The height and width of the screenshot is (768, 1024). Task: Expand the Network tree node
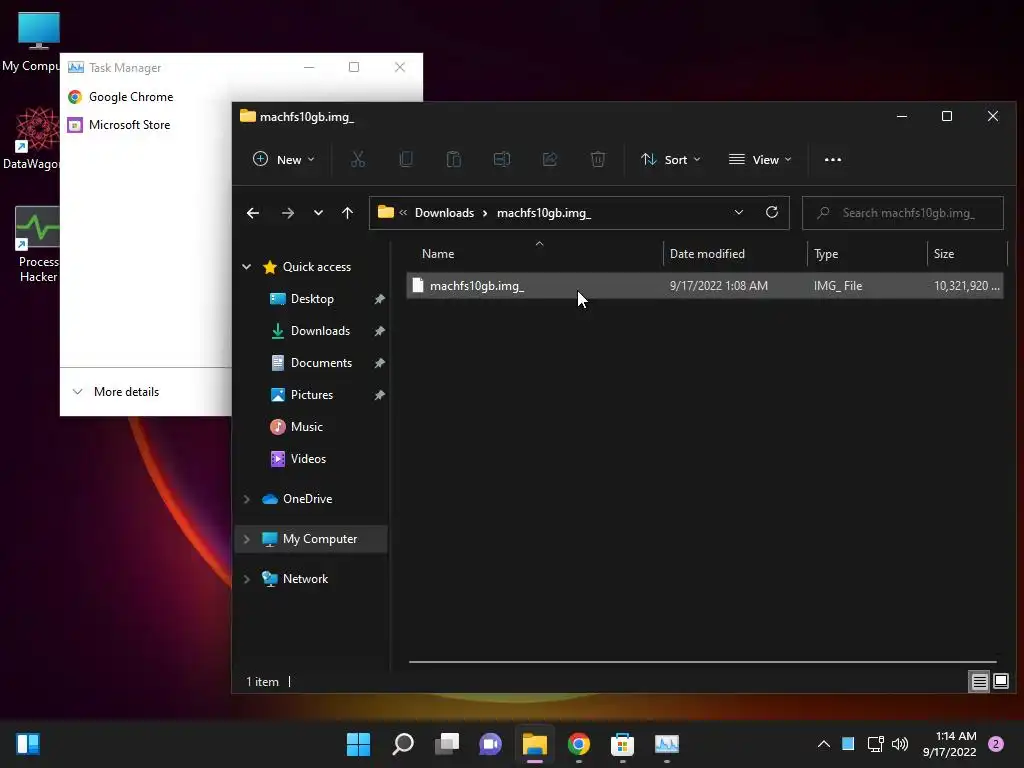click(x=246, y=579)
